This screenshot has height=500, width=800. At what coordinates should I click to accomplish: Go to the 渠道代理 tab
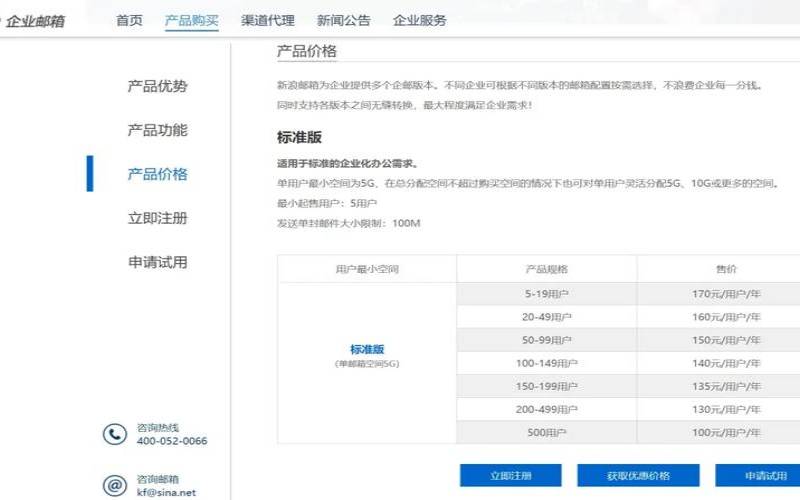click(x=267, y=20)
